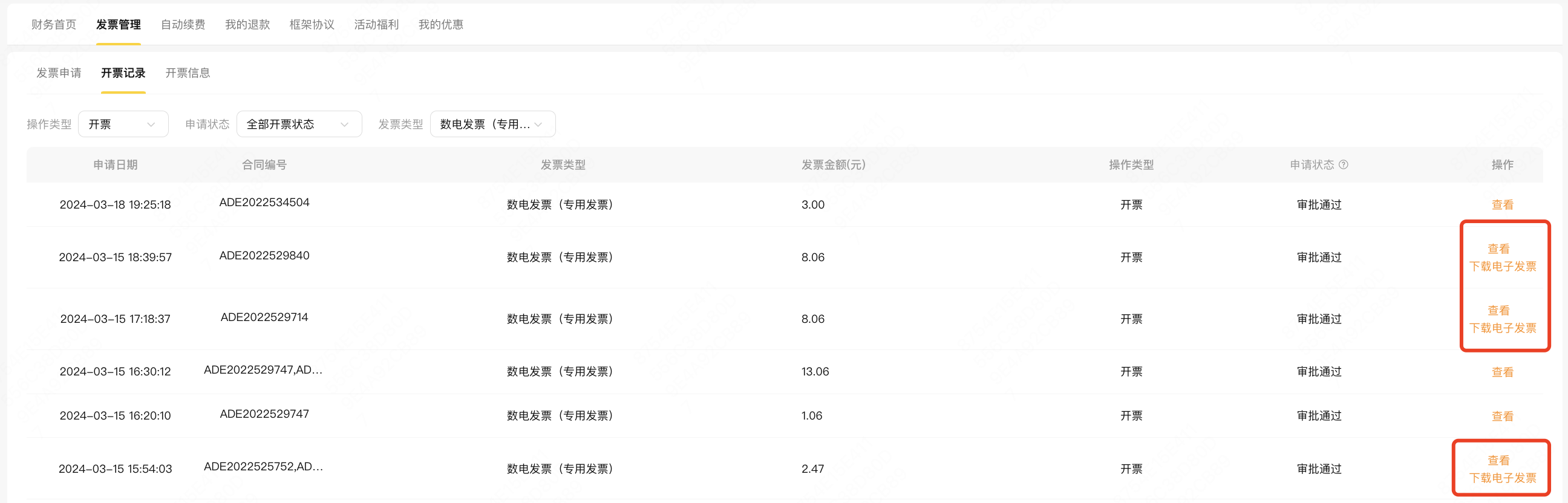Viewport: 1568px width, 503px height.
Task: Click amount 3.00 in the first row
Action: 812,205
